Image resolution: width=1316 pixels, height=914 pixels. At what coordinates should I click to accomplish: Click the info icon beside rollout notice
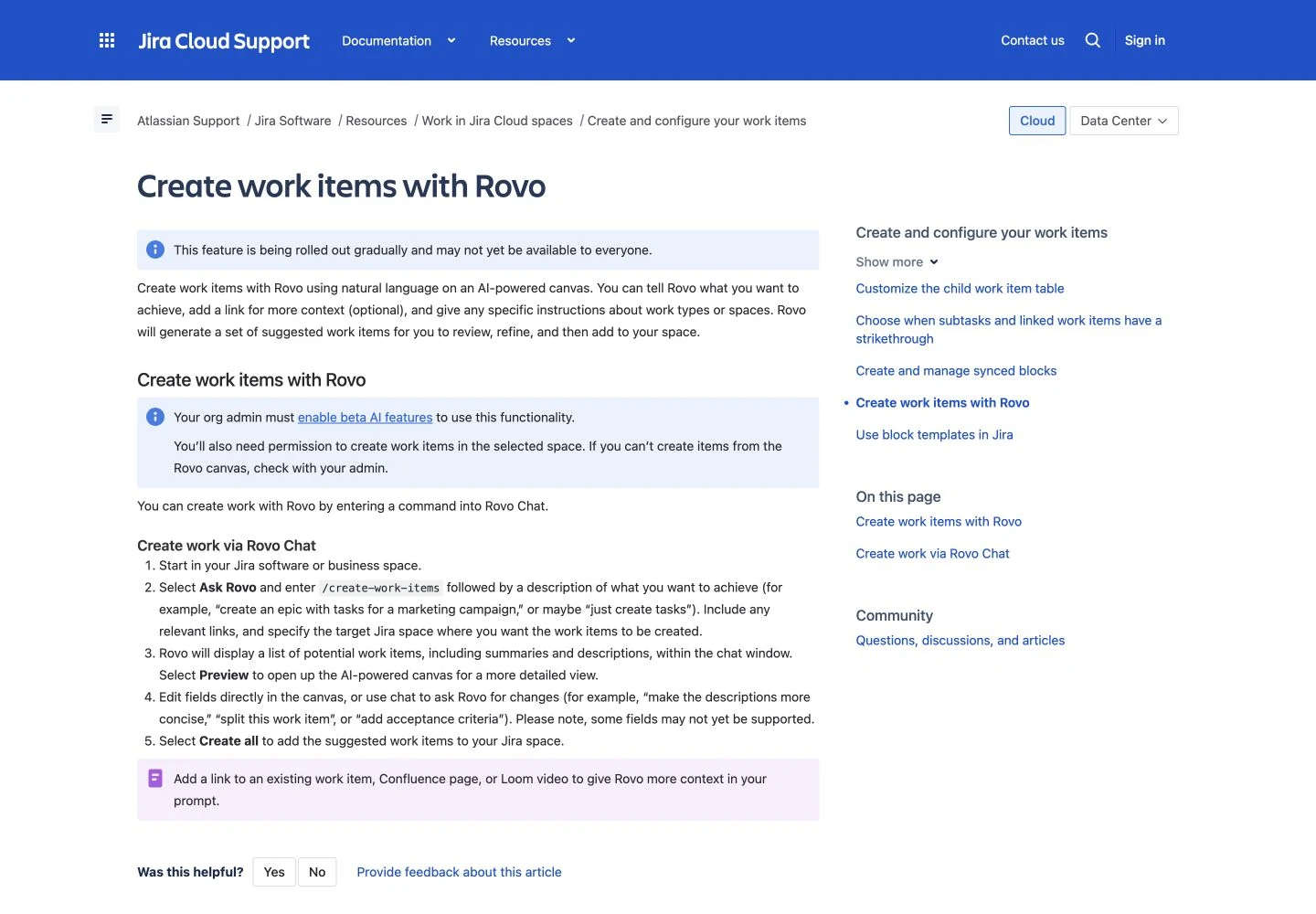click(x=155, y=250)
